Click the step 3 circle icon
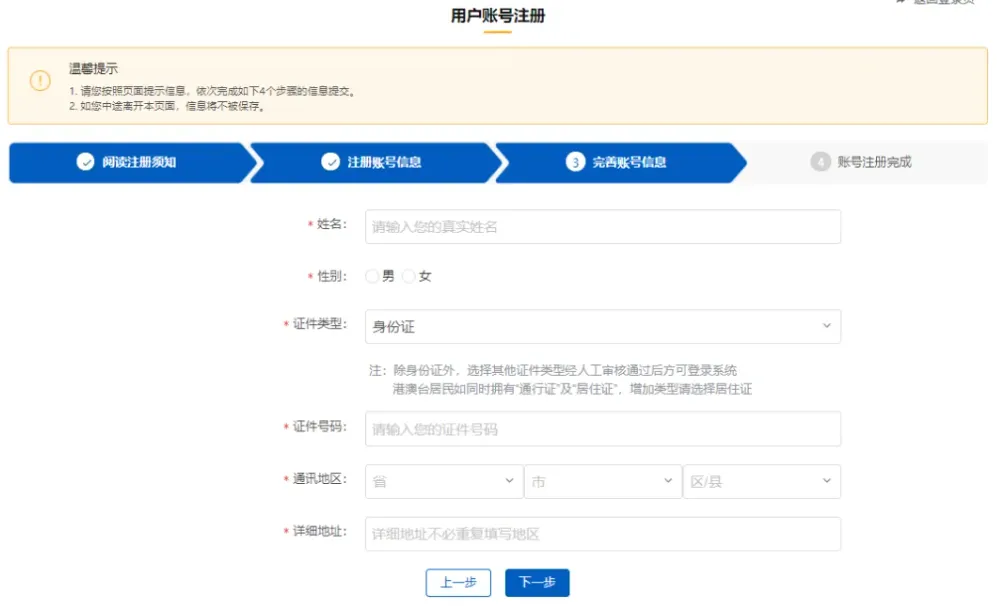 pos(575,162)
